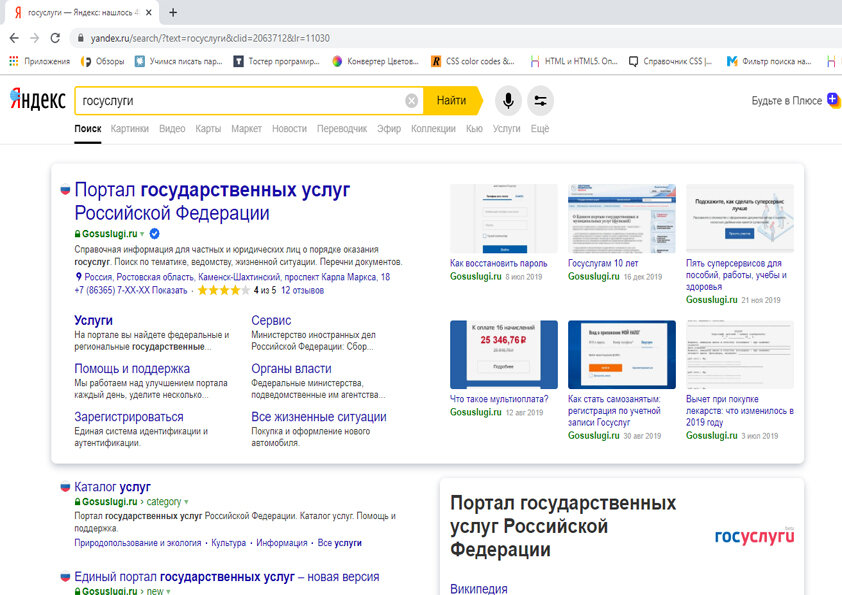Expand dropdown arrow next to Gosuslugi.ru
The image size is (842, 595).
pyautogui.click(x=142, y=234)
